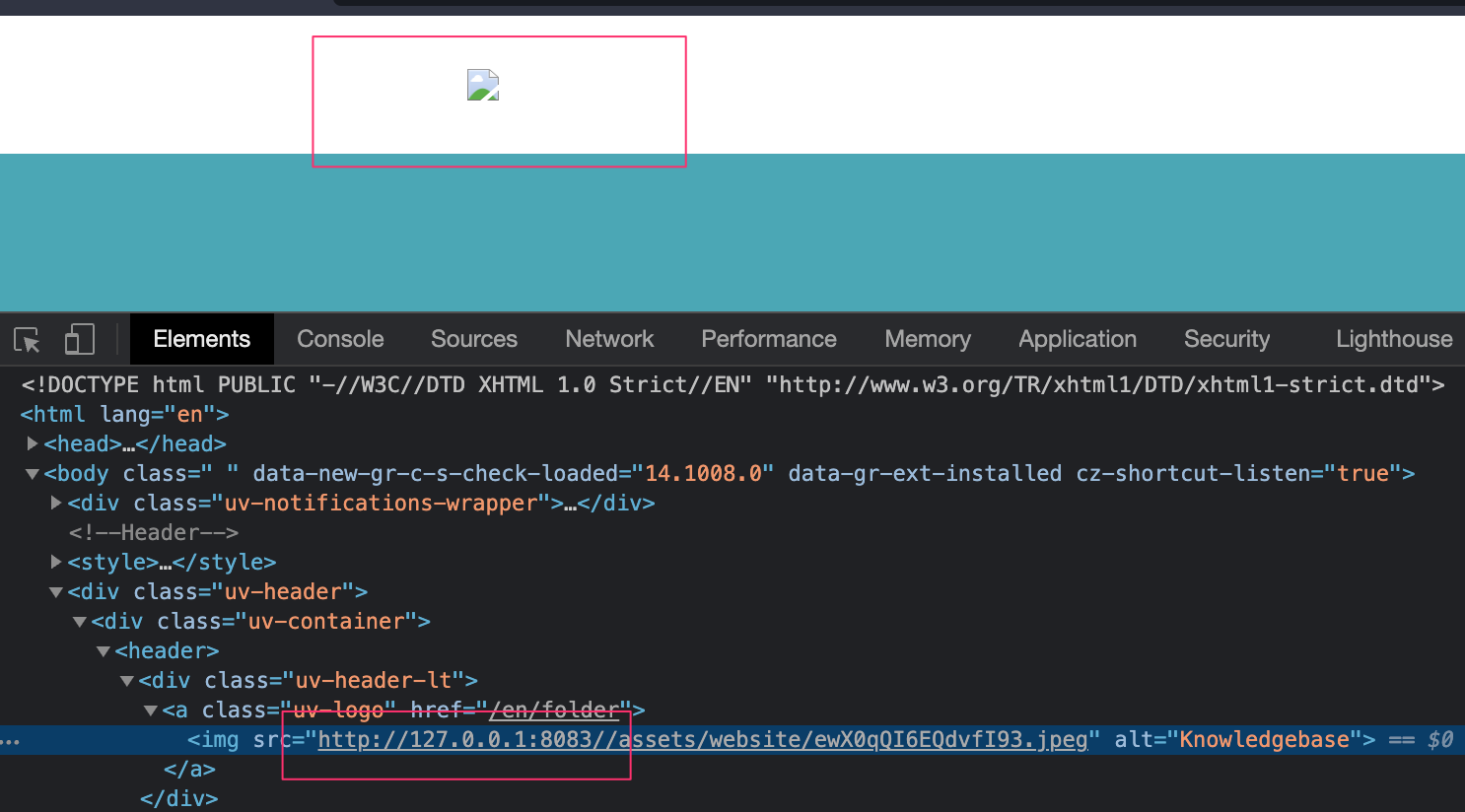Collapse the uv-logo anchor node
This screenshot has width=1465, height=812.
[151, 710]
